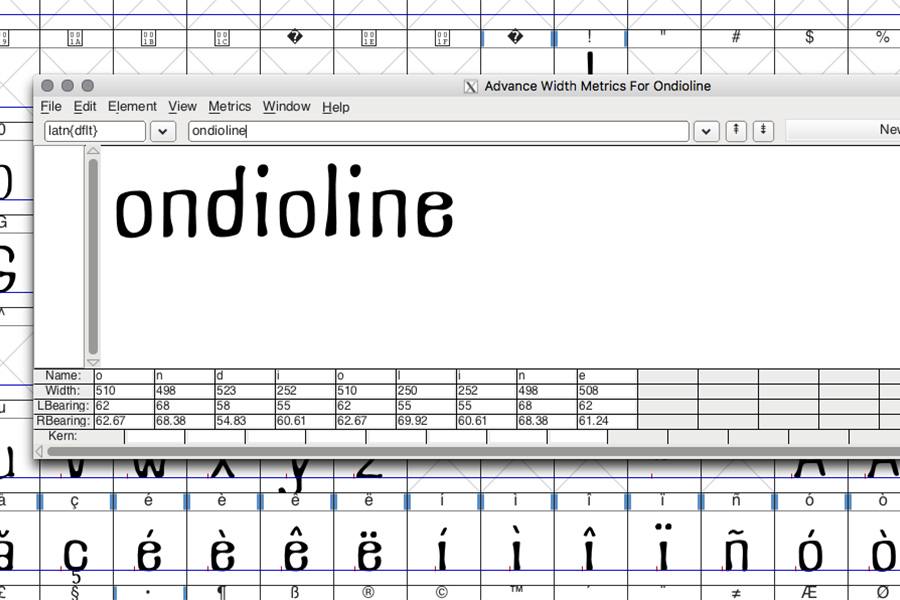The height and width of the screenshot is (600, 900).
Task: Click LBearing value 58 for glyph d
Action: click(x=245, y=405)
